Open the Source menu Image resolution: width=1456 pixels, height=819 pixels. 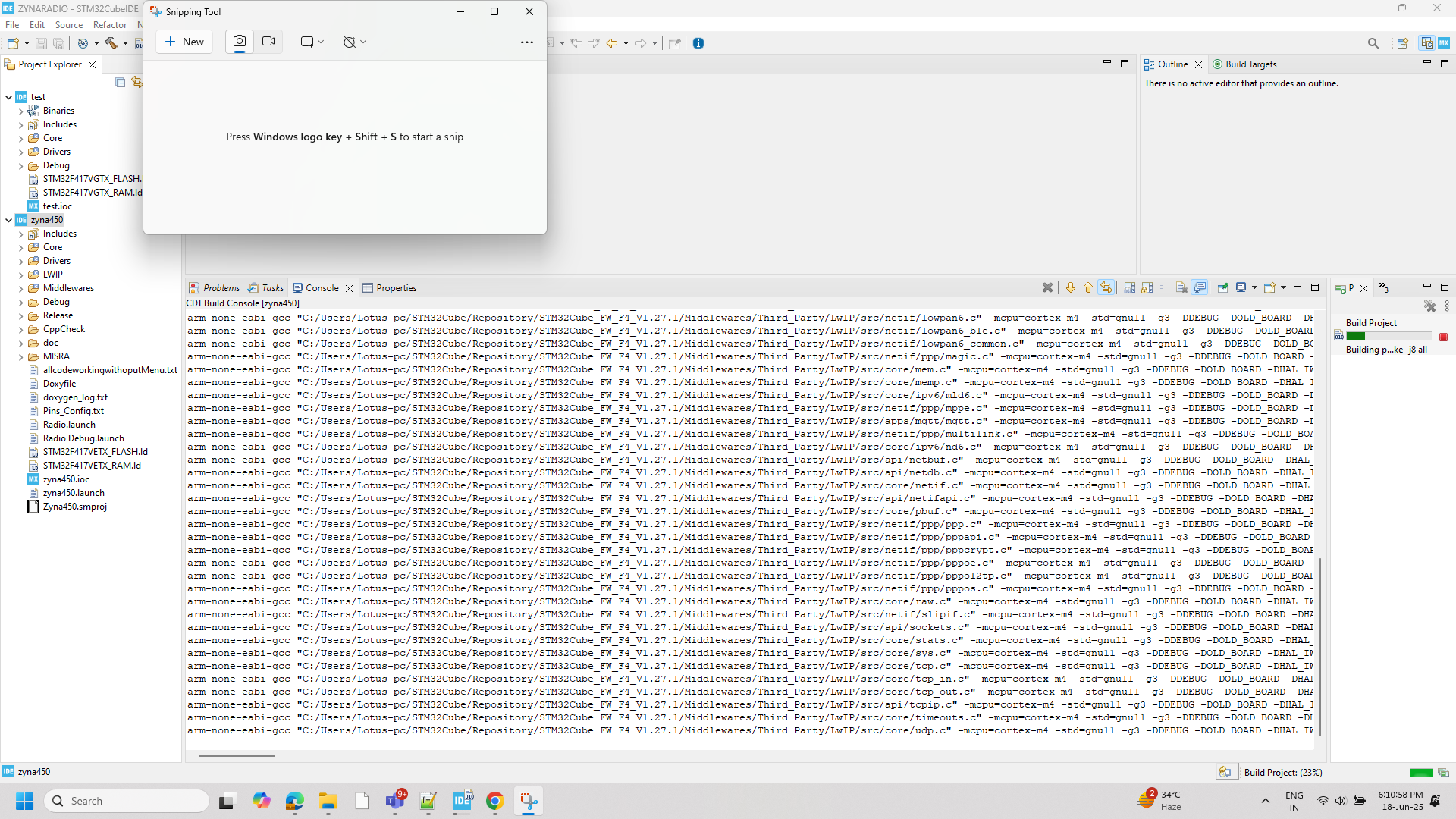pos(69,24)
